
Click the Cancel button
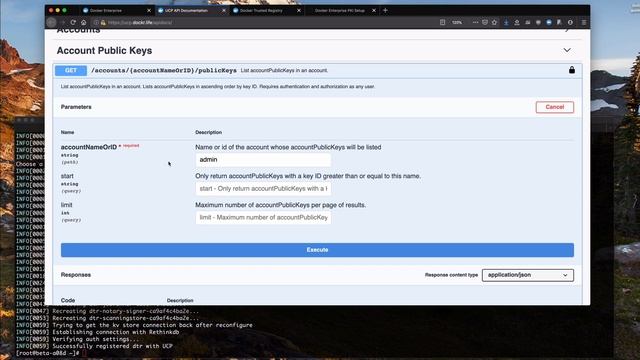(555, 107)
